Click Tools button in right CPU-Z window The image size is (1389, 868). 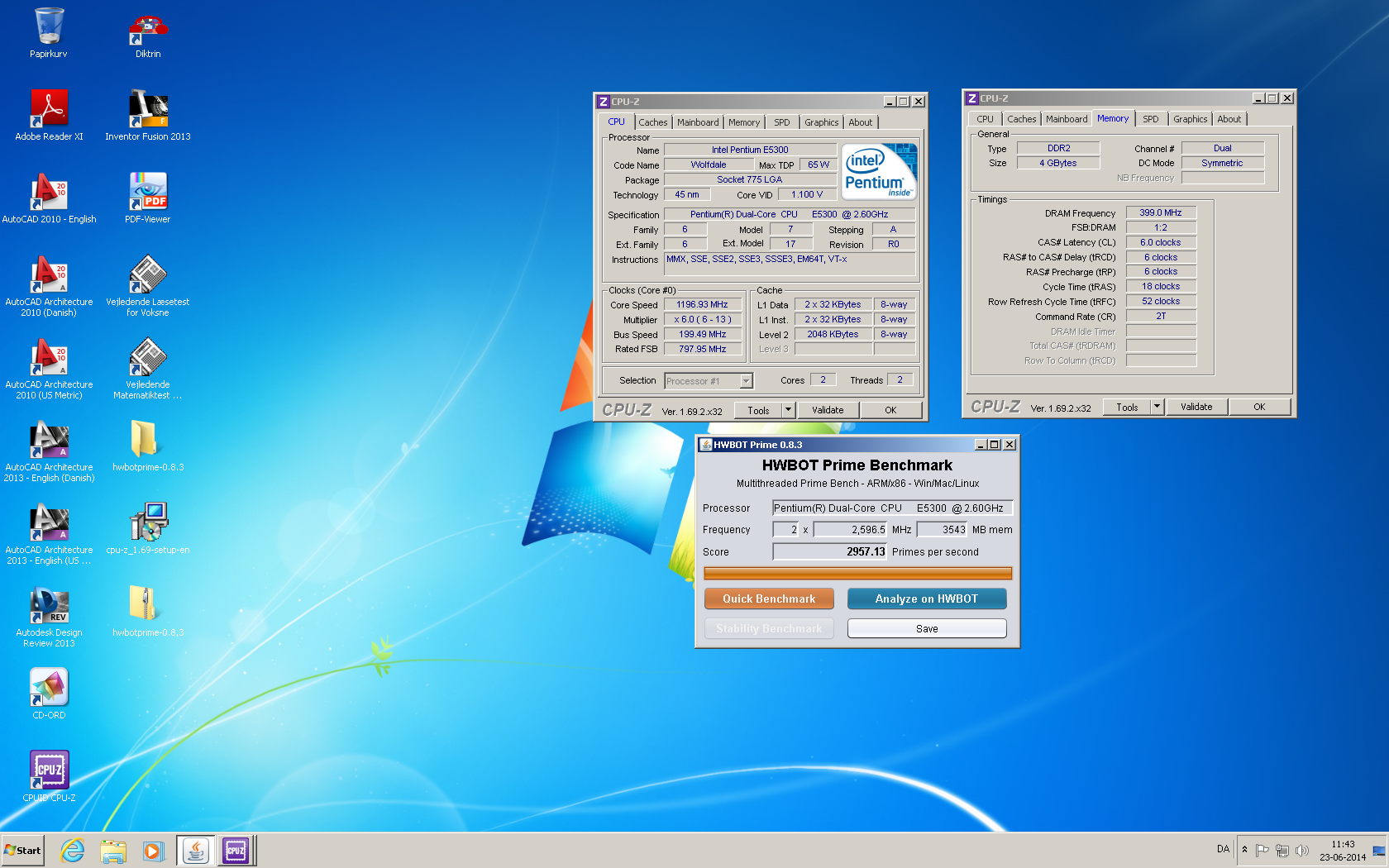(1127, 407)
